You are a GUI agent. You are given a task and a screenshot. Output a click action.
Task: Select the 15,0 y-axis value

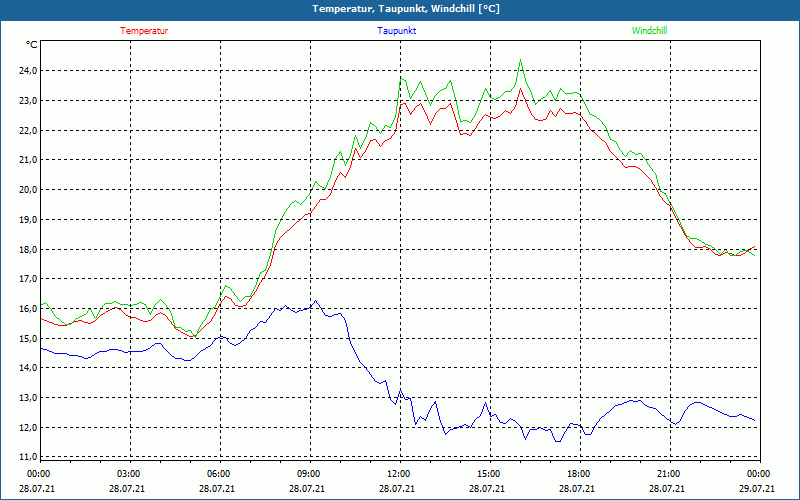[29, 339]
